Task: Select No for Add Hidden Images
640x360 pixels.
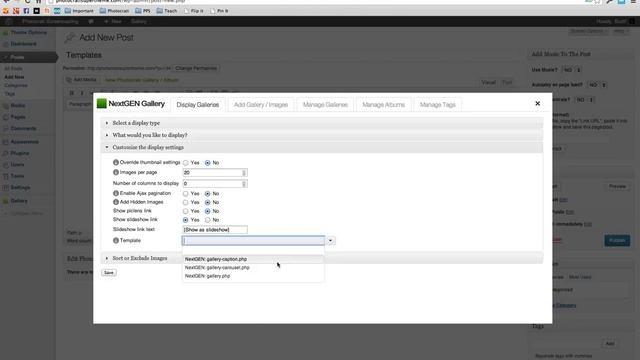Action: [x=208, y=202]
